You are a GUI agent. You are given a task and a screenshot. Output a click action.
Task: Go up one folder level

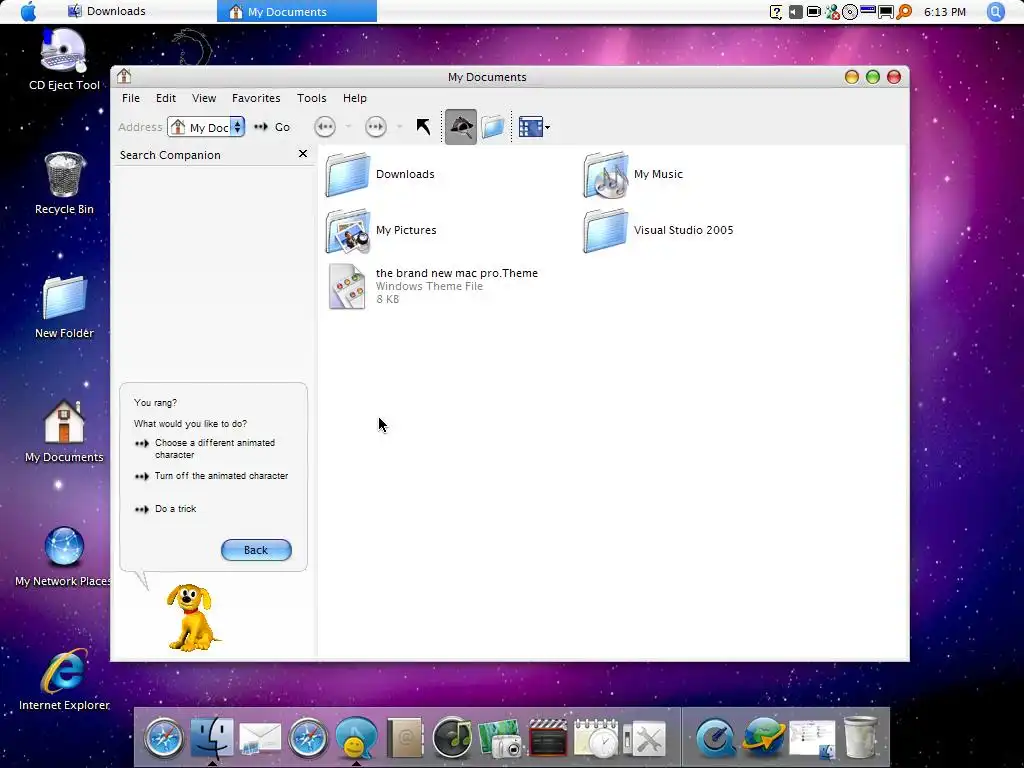(x=423, y=127)
